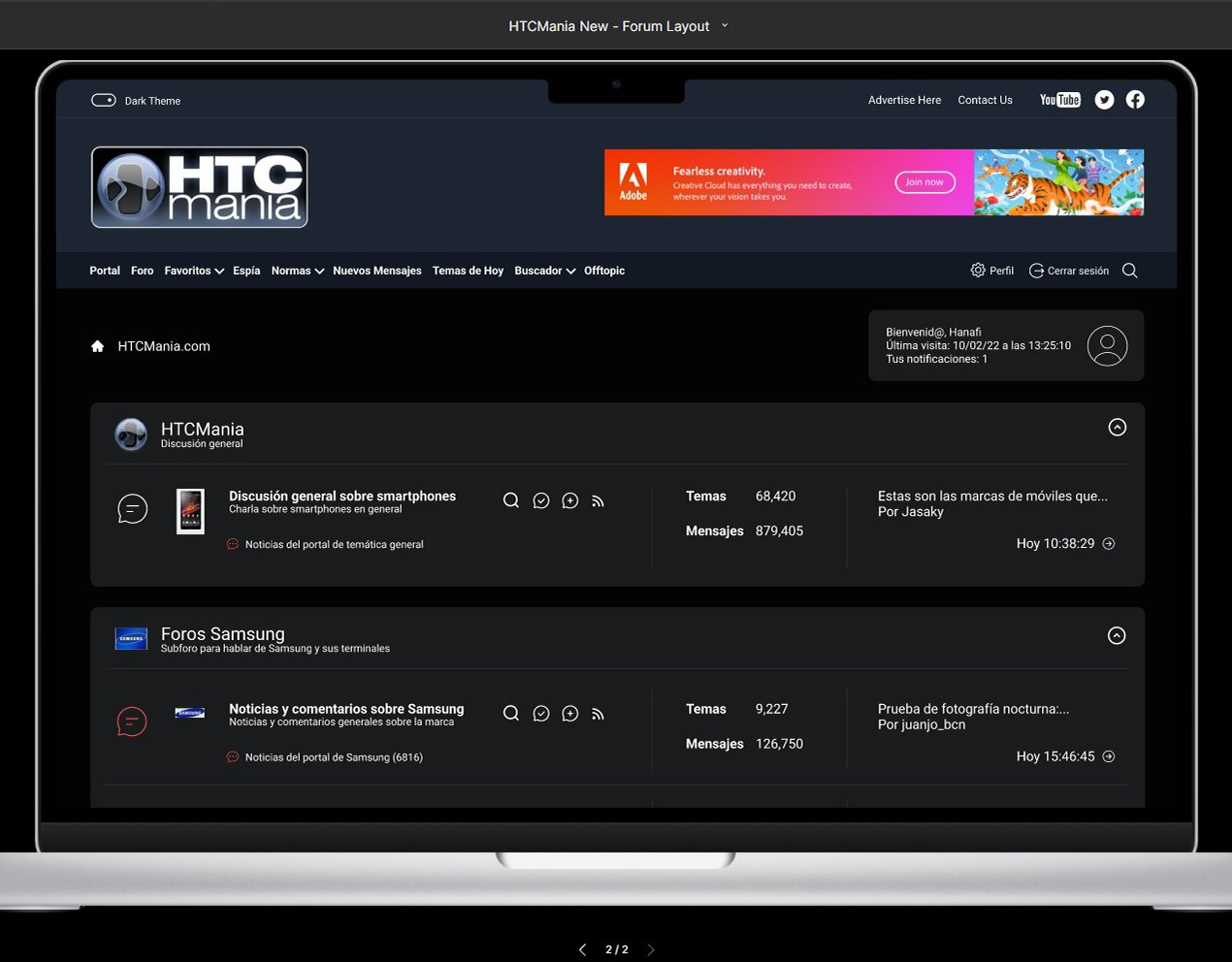1232x962 pixels.
Task: Click the Cerrar sesión logout icon
Action: coord(1036,271)
